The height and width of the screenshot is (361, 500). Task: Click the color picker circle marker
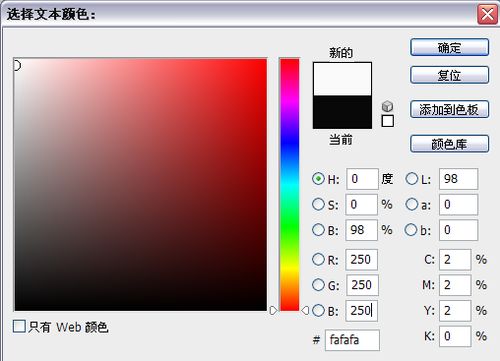tap(17, 66)
